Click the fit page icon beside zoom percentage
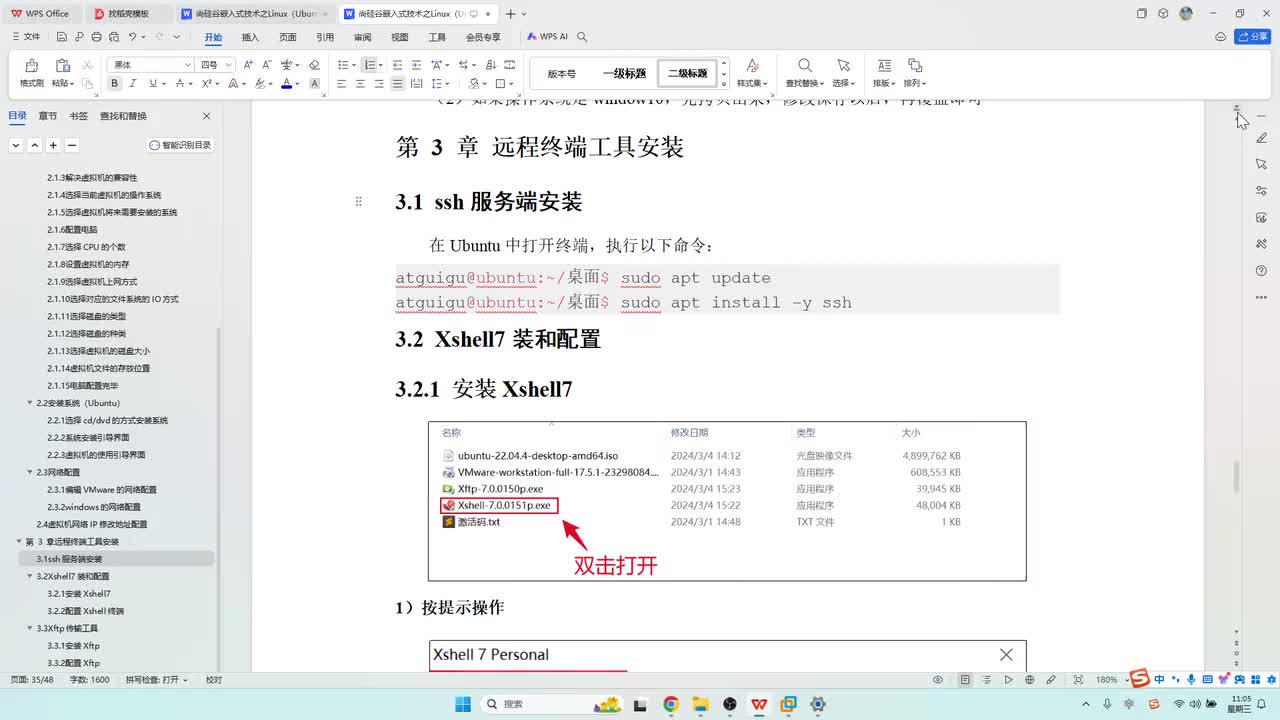 pyautogui.click(x=1077, y=680)
